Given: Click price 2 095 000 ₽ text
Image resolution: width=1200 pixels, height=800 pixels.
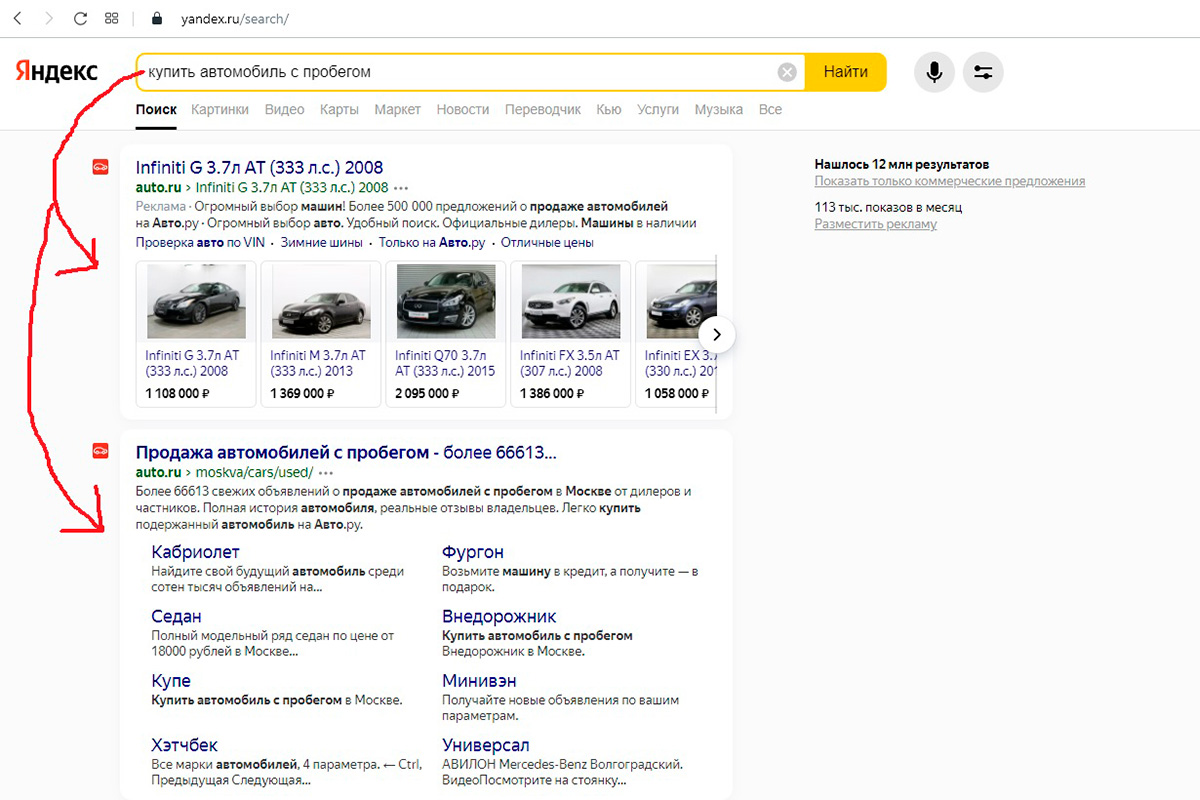Looking at the screenshot, I should [427, 394].
